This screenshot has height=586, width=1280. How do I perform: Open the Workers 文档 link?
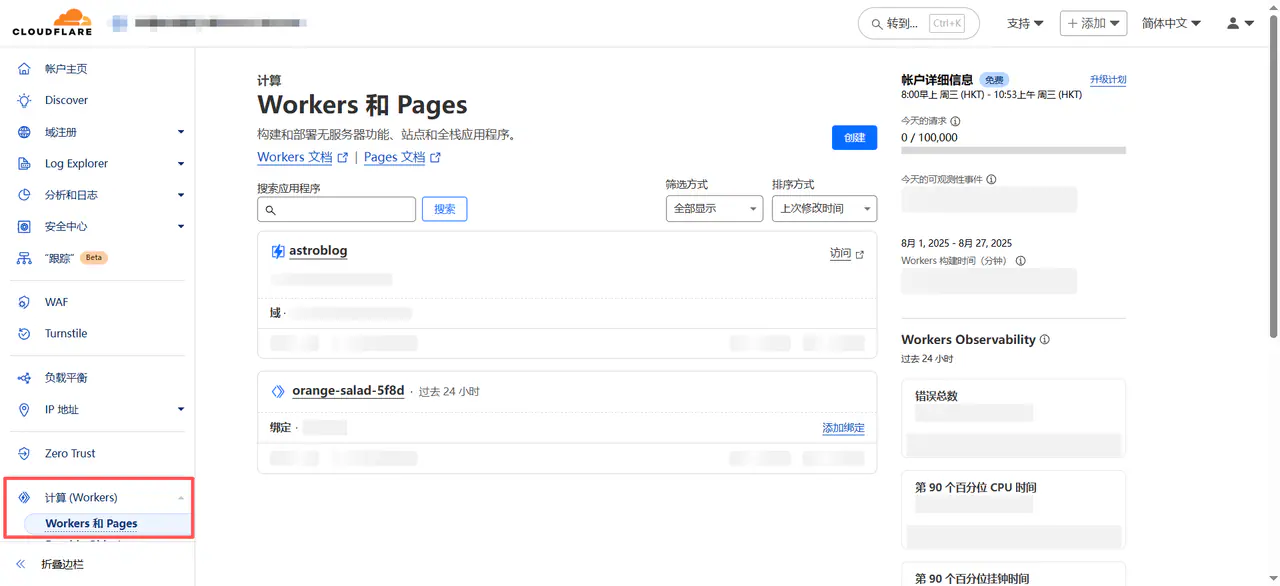[294, 157]
